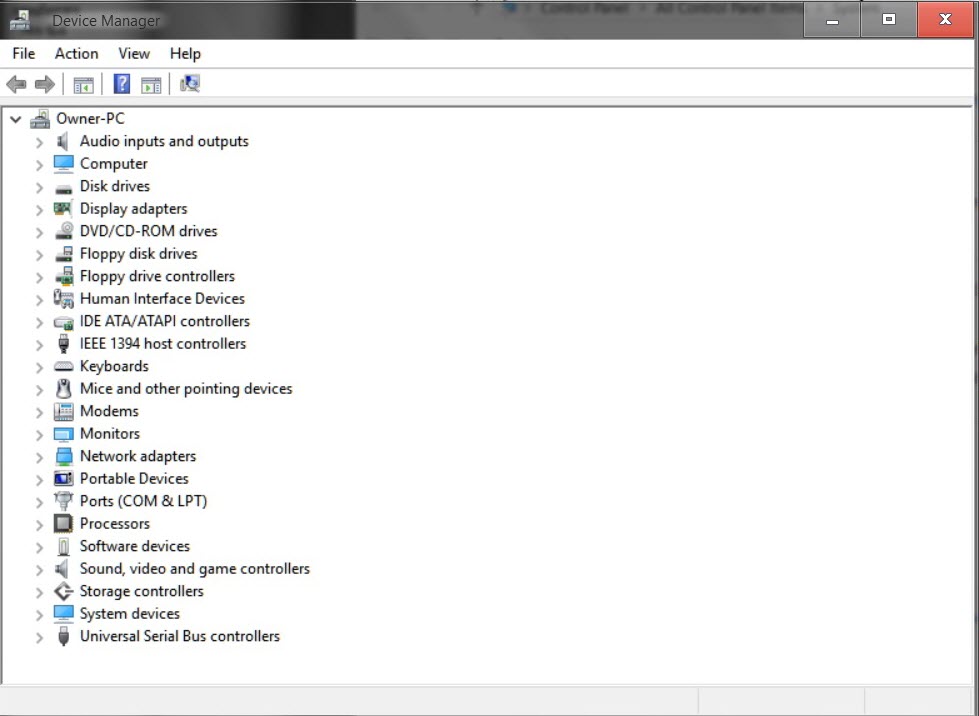This screenshot has height=716, width=979.
Task: Select the Ports (COM & LPT) entry
Action: point(144,501)
